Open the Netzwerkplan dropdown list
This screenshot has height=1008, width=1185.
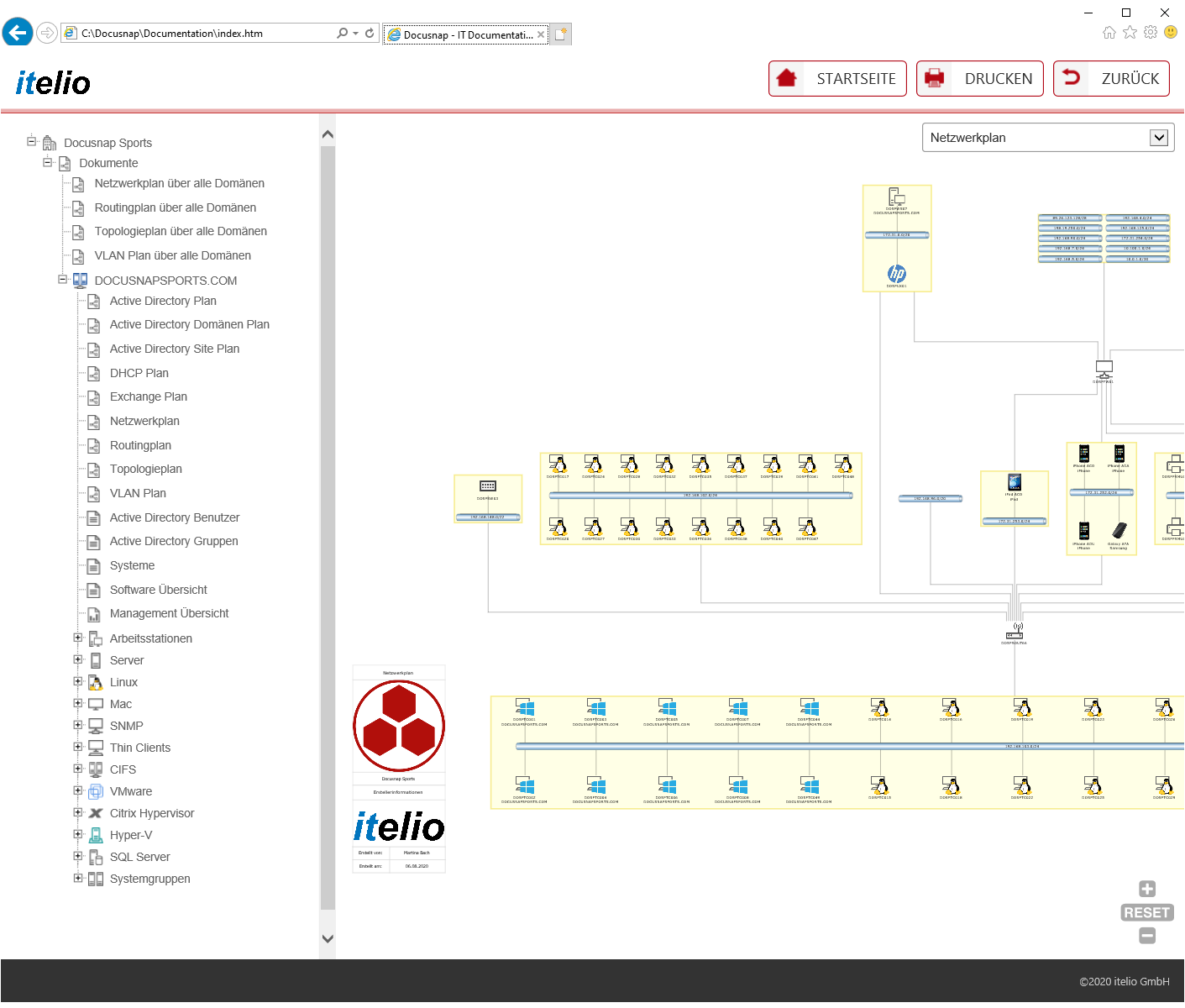tap(1048, 138)
